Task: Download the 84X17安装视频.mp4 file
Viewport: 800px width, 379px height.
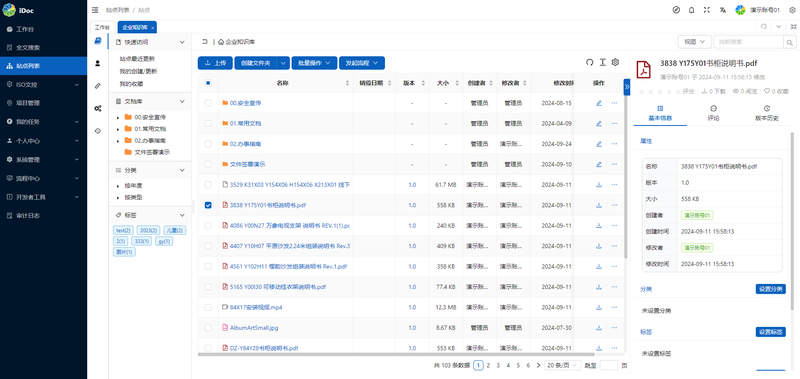Action: [x=599, y=307]
